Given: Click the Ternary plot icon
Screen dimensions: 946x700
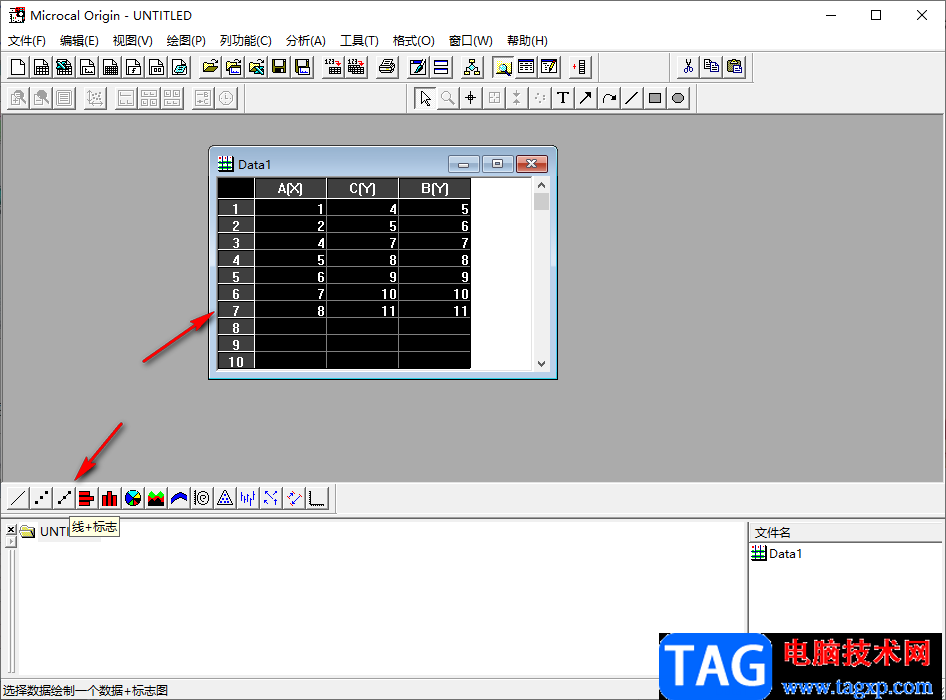Looking at the screenshot, I should pos(225,498).
